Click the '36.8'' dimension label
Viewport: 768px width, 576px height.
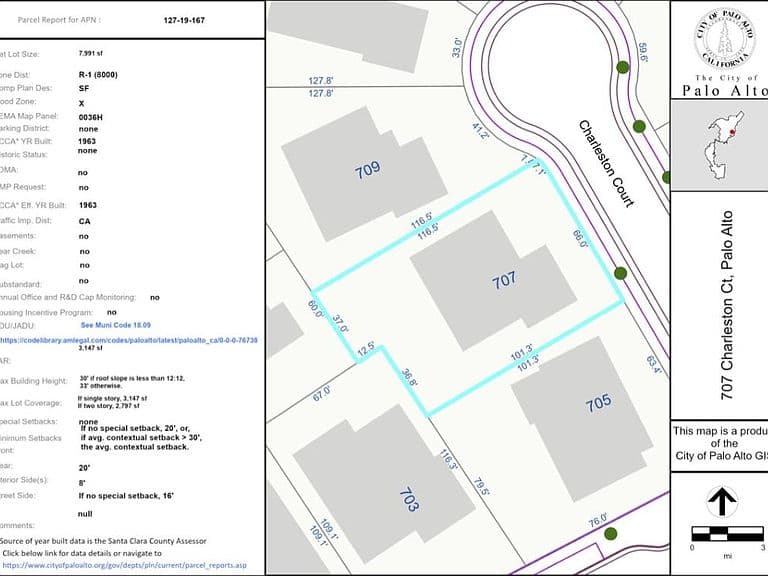(x=409, y=378)
